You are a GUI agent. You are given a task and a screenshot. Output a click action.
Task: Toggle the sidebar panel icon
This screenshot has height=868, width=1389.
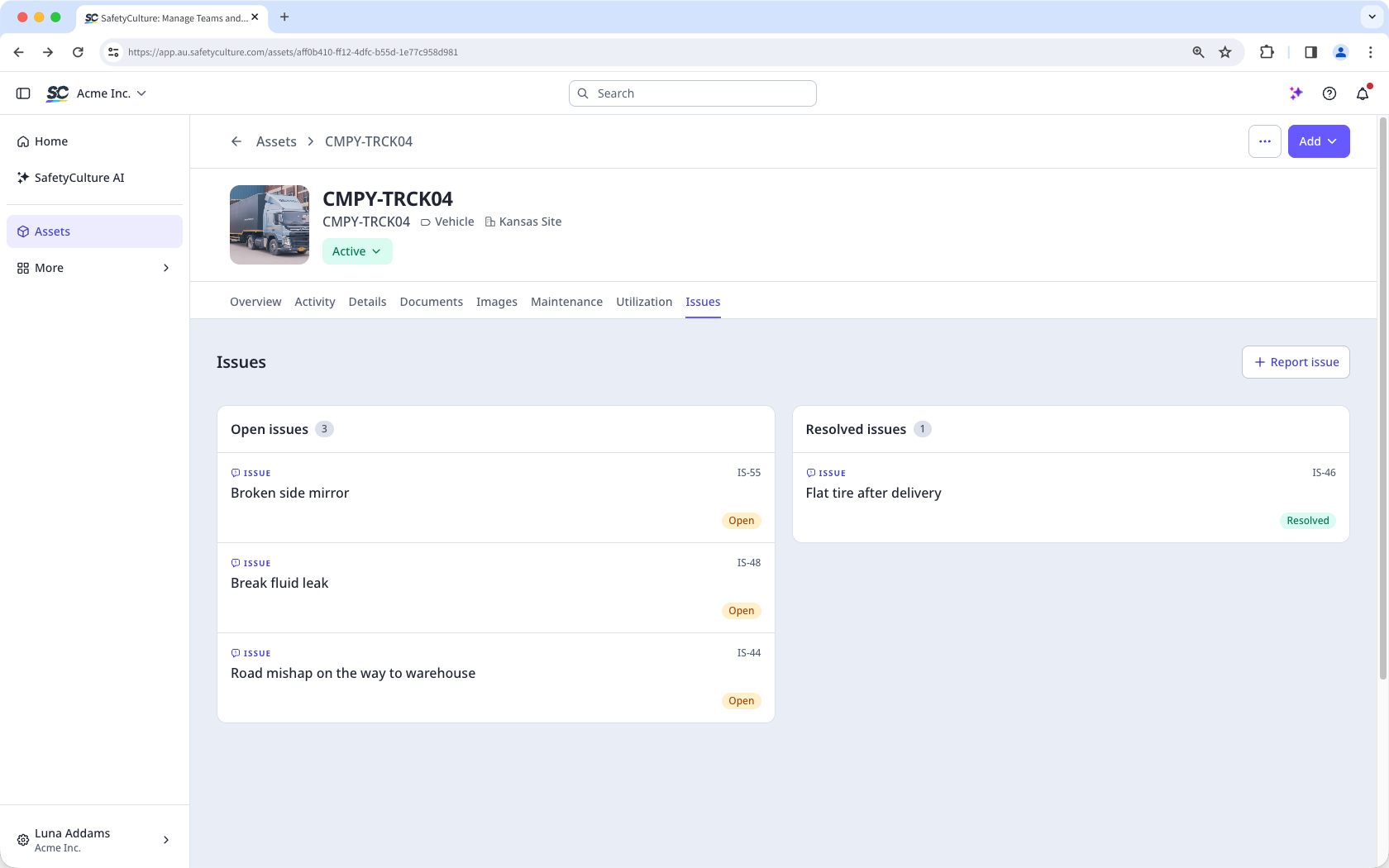tap(23, 93)
